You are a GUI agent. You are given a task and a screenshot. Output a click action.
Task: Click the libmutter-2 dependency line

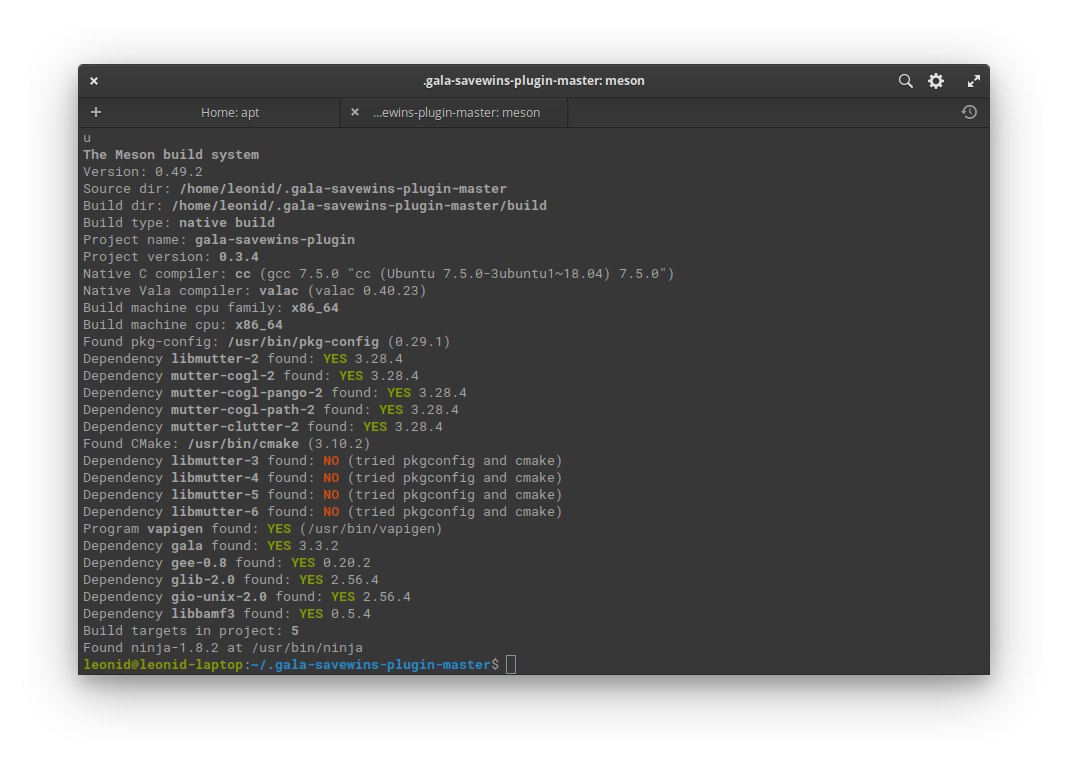(x=243, y=359)
